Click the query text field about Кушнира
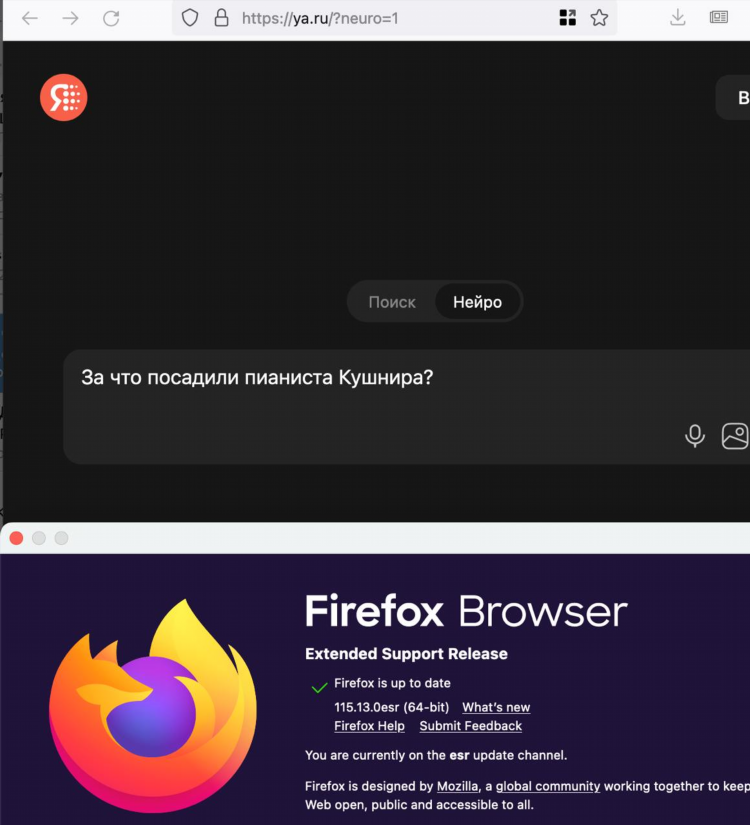 (x=406, y=406)
